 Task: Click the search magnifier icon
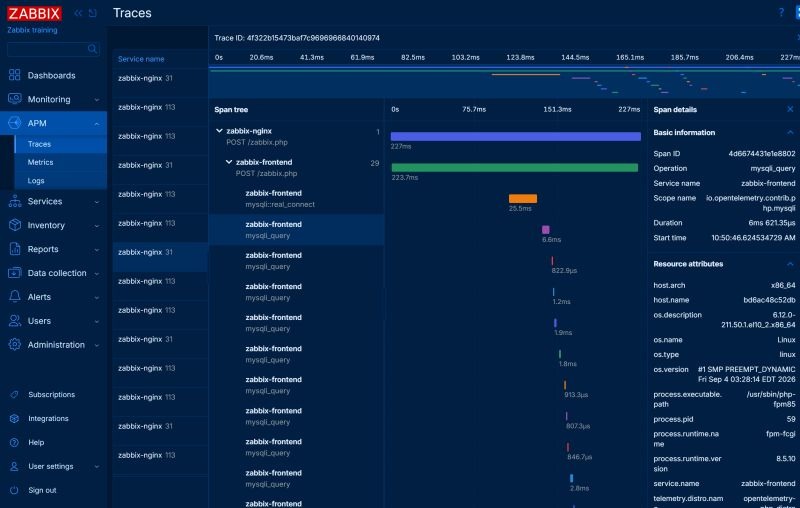(x=92, y=49)
